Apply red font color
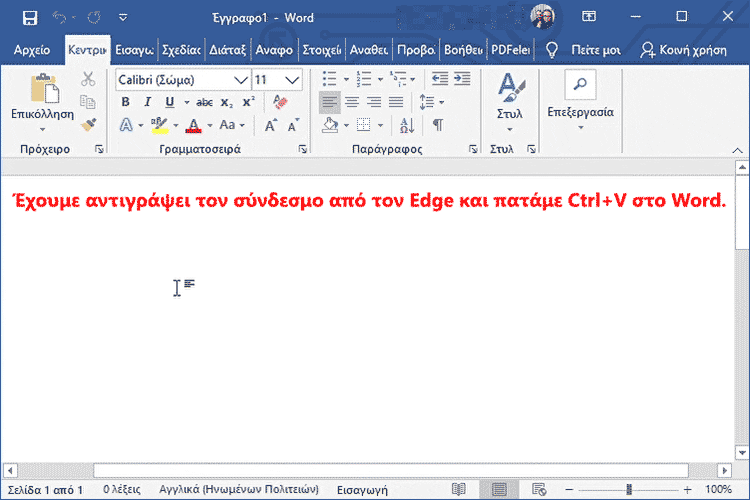 coord(194,125)
